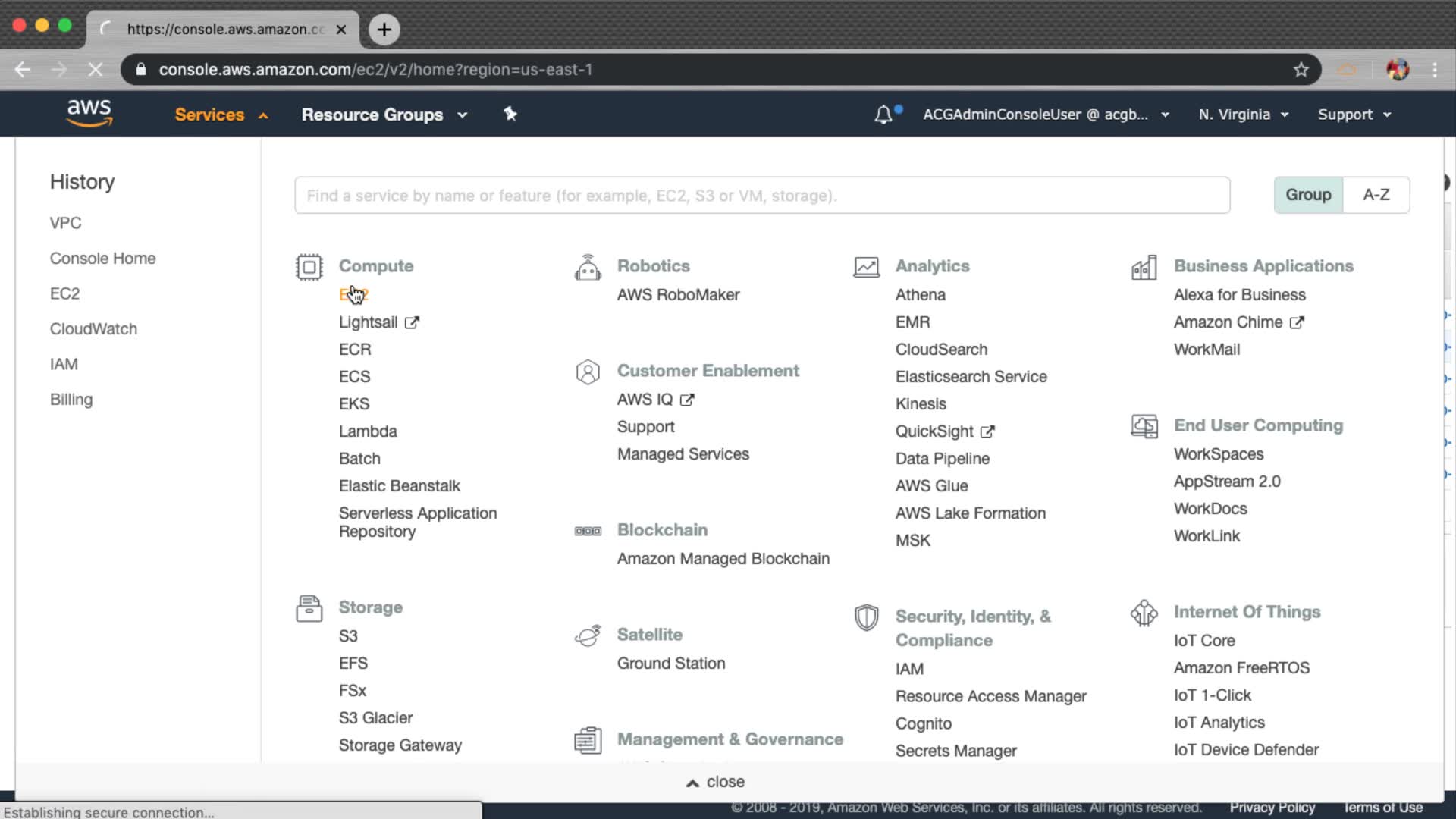The image size is (1456, 819).
Task: Switch service view to Group
Action: (x=1308, y=195)
